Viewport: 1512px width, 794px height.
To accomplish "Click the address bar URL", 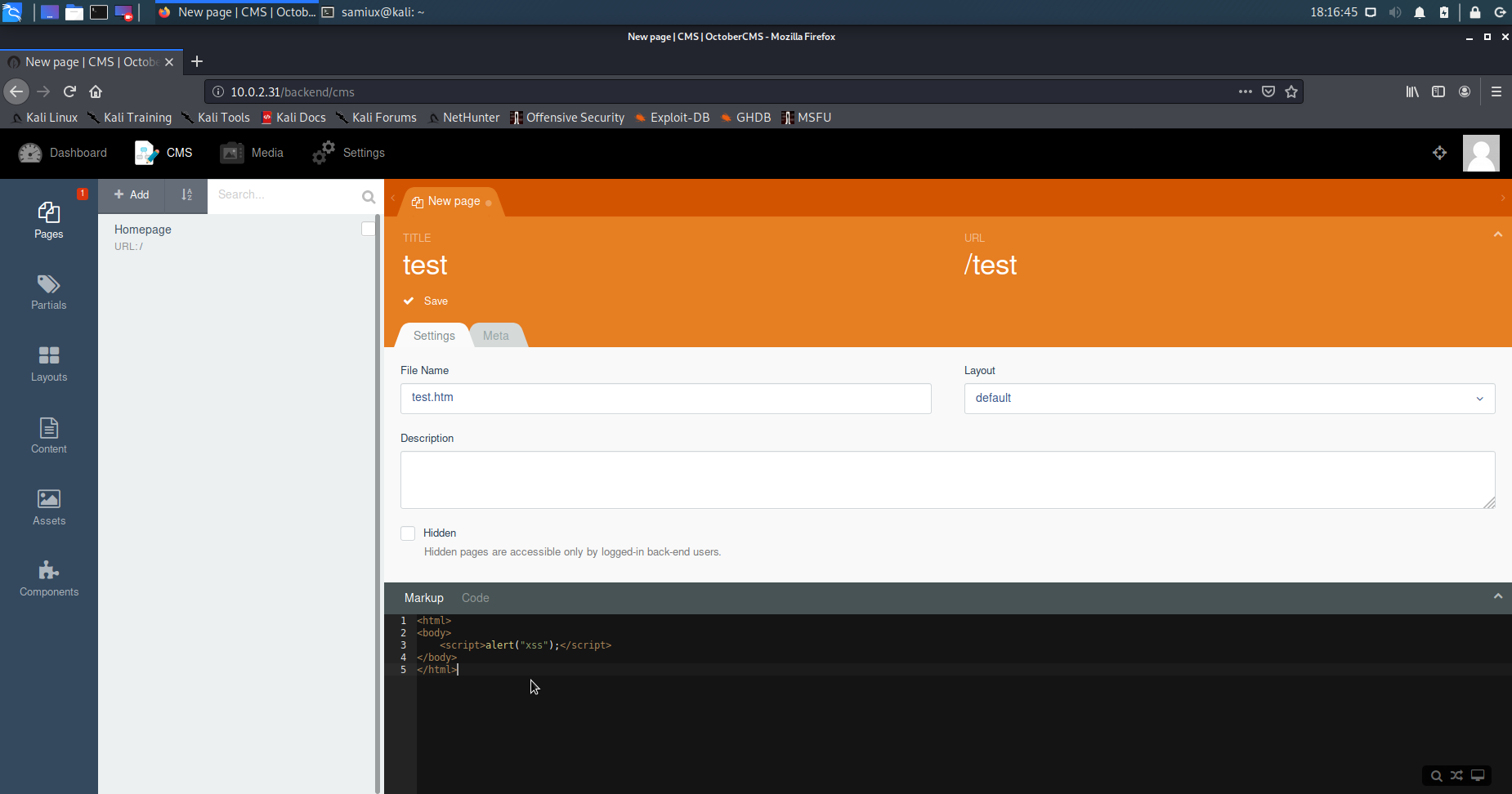I will tap(293, 92).
